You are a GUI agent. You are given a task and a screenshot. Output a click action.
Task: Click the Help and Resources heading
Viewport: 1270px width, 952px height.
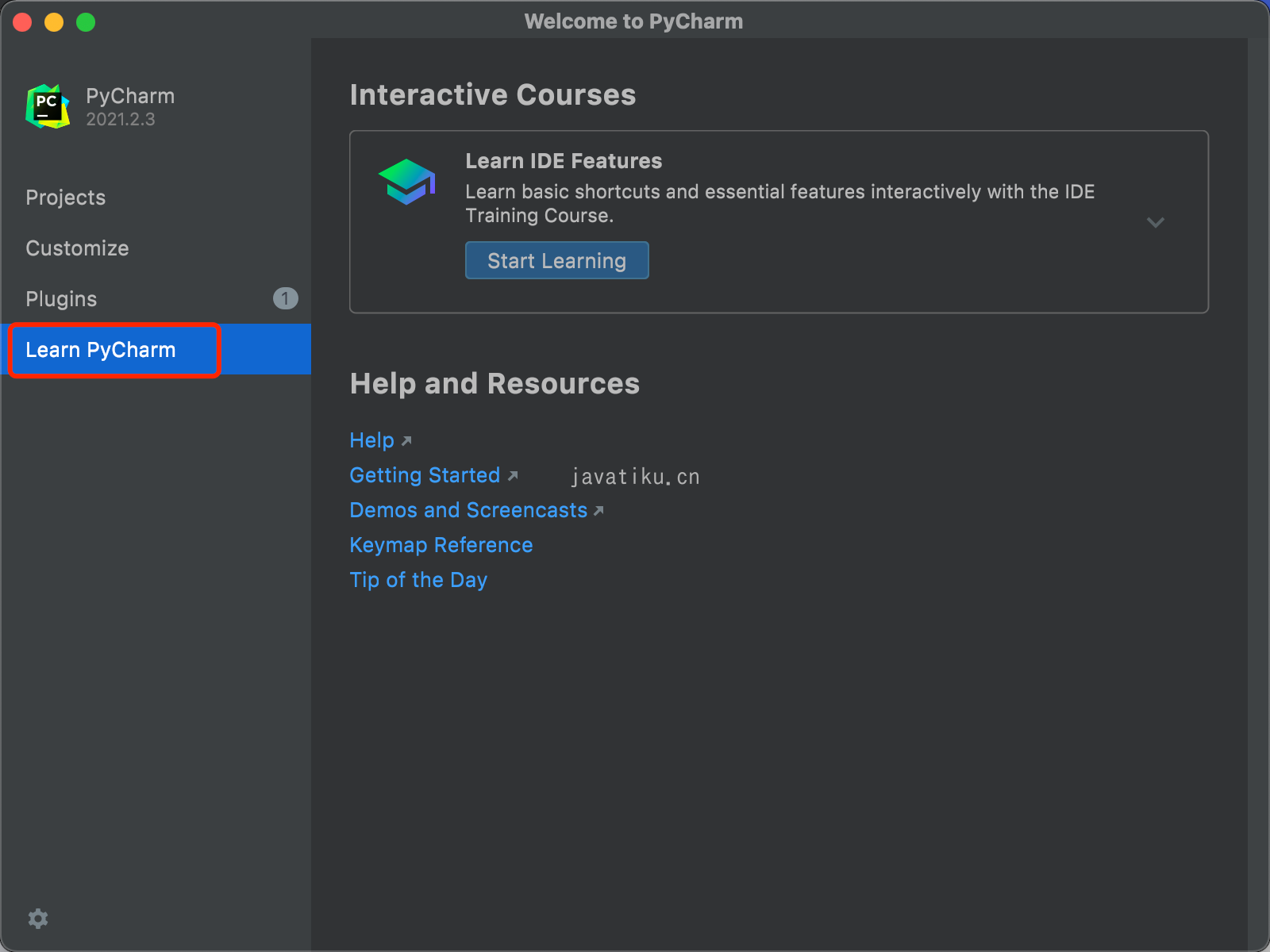(x=495, y=384)
